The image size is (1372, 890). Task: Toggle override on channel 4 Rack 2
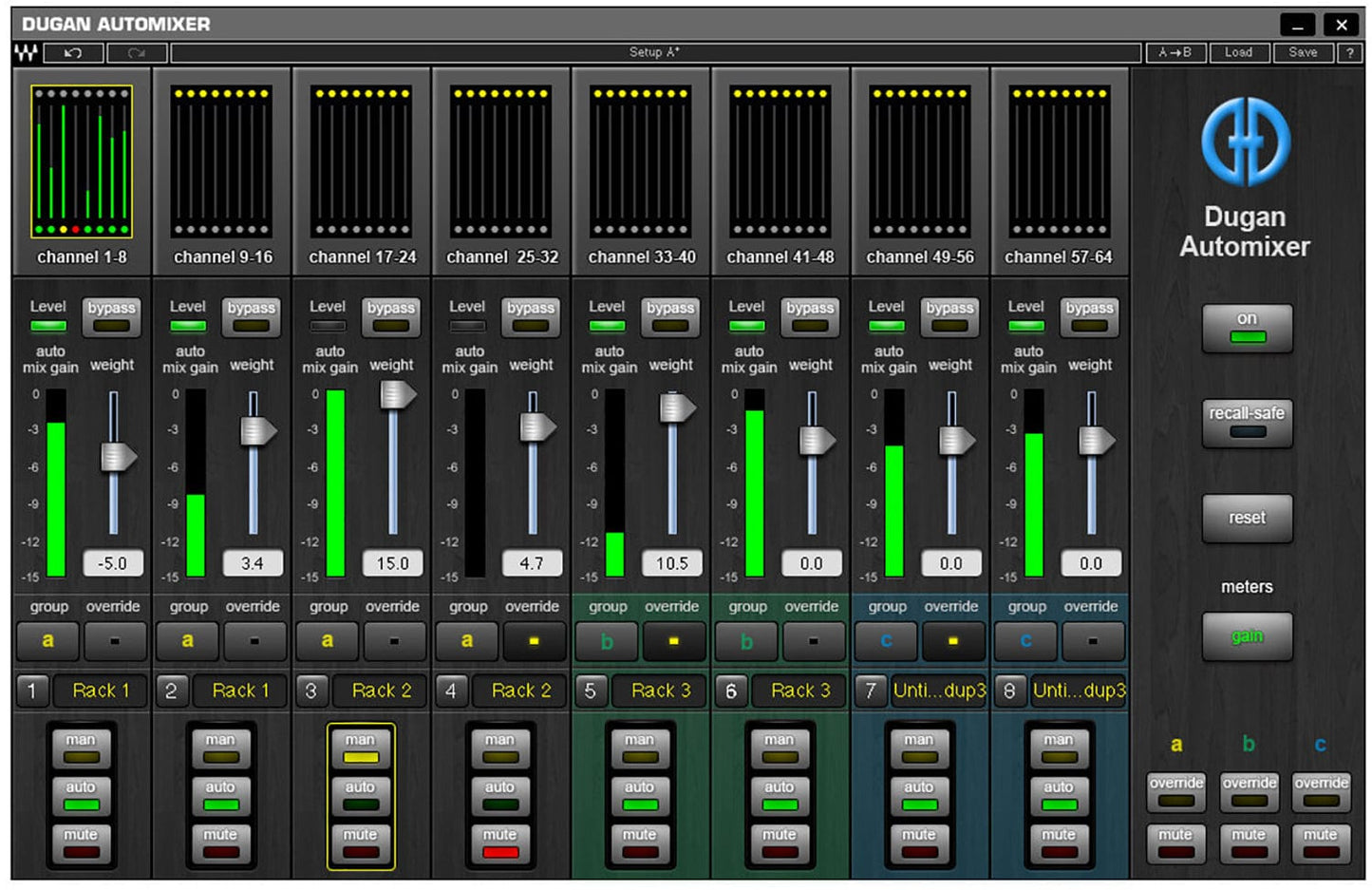[533, 641]
